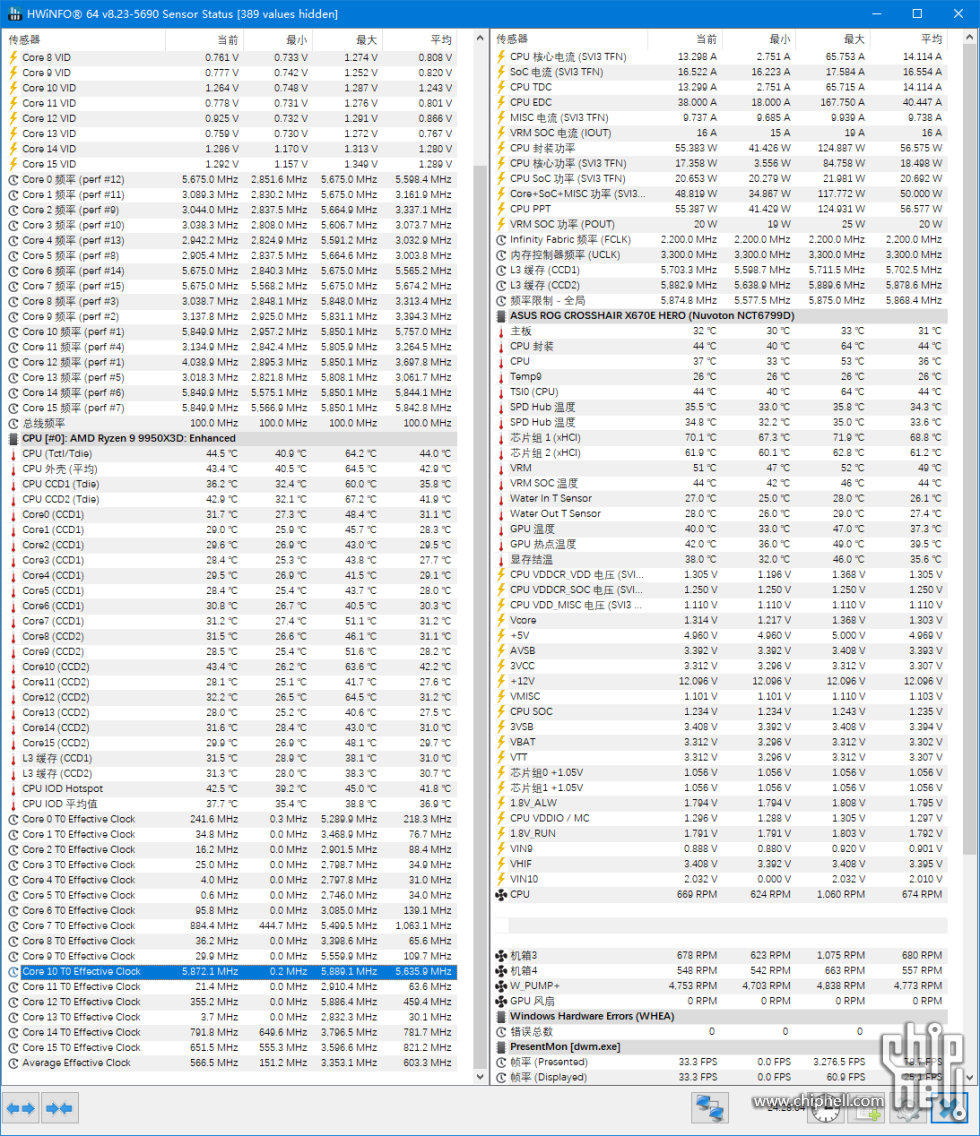Select the VRM SOC 温度 row
Screen dimensions: 980x1136
(x=719, y=483)
